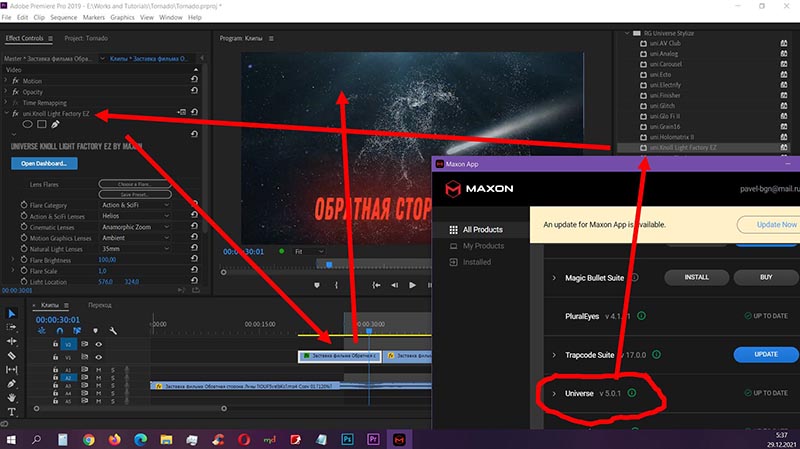Click Choose a Flare button
800x449 pixels.
pos(135,184)
